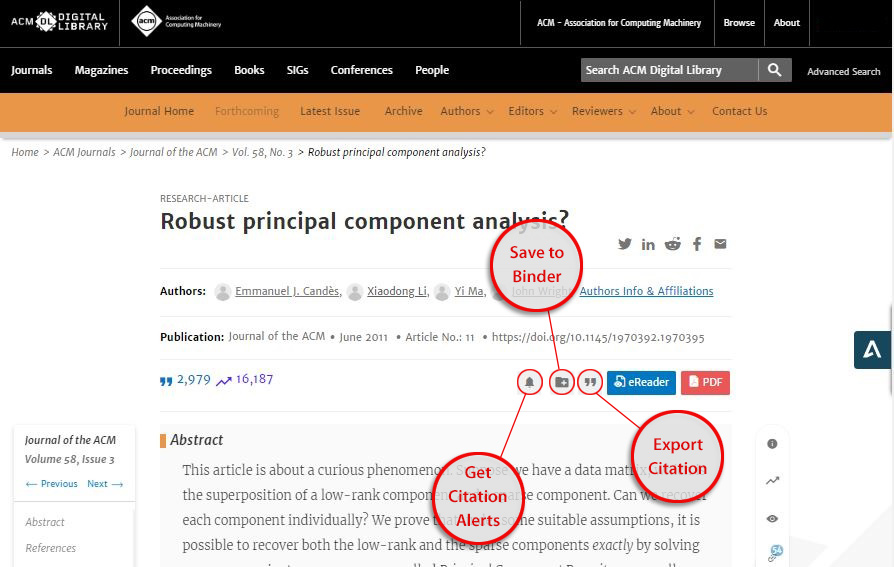Expand the Authors dropdown in journal menu
This screenshot has width=894, height=567.
pyautogui.click(x=466, y=111)
